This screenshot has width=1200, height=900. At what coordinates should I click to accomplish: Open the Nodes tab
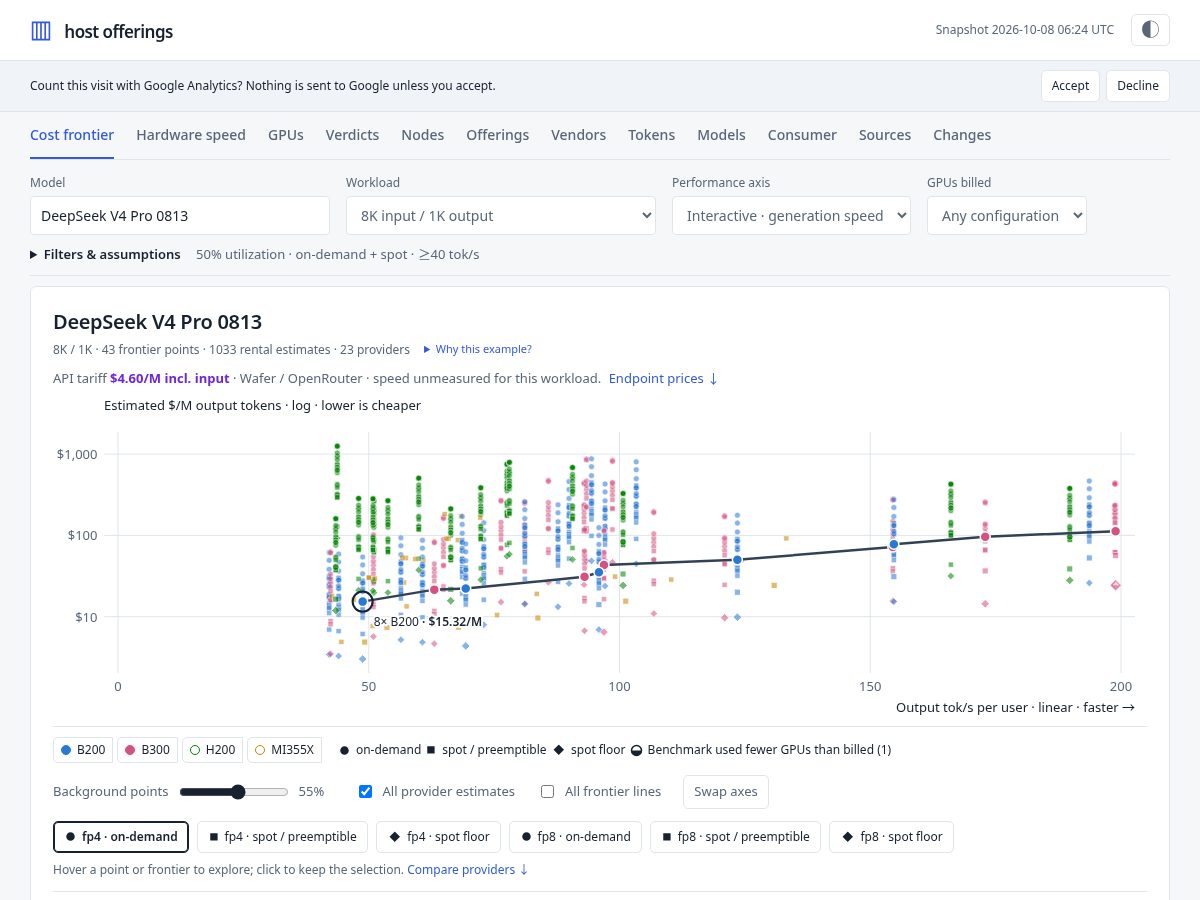point(423,135)
